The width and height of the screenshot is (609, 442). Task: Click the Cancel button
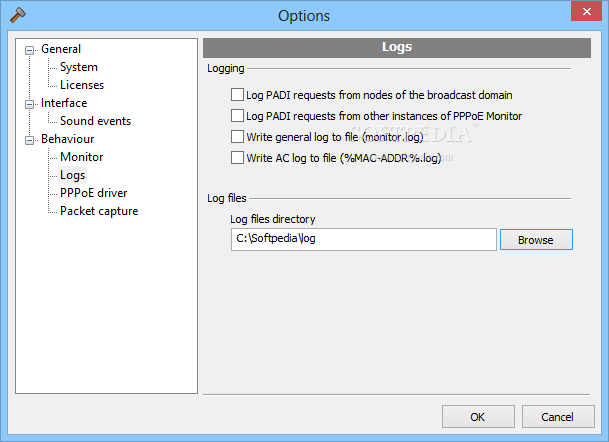click(557, 417)
